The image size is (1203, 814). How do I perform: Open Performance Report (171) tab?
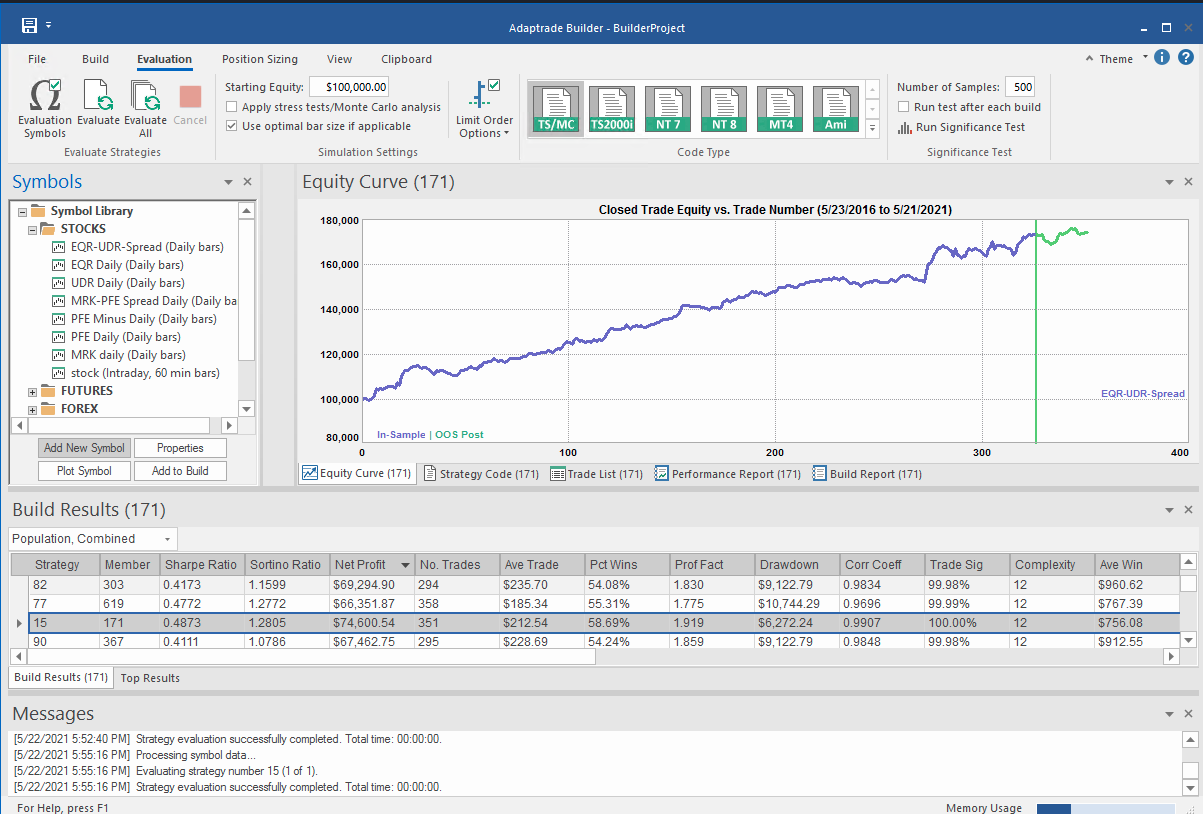tap(728, 474)
